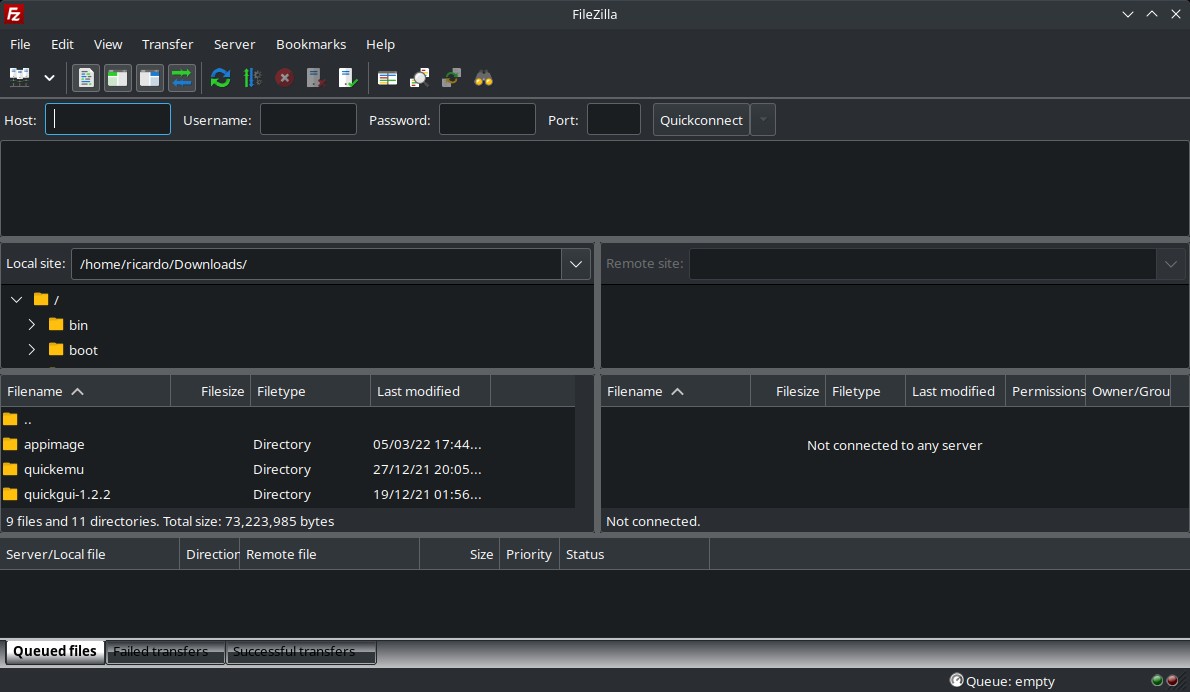Open directory listing filters icon
1190x692 pixels.
coord(387,77)
